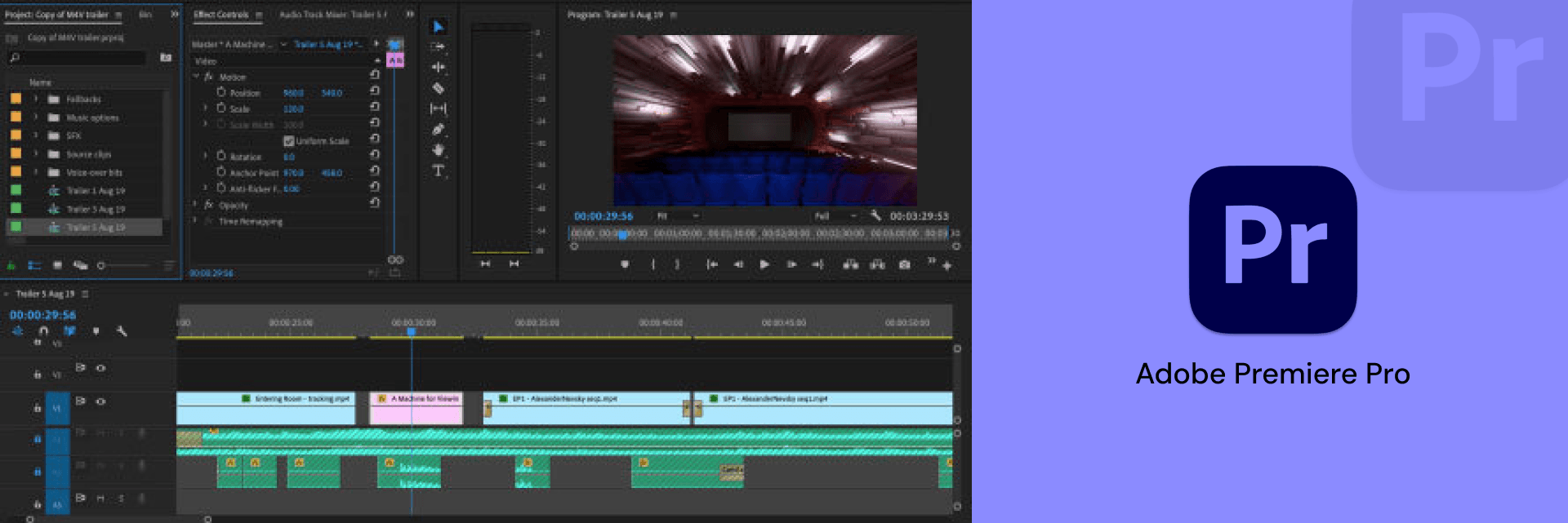Click the timeline playhead marker
The height and width of the screenshot is (523, 1568).
[x=412, y=332]
